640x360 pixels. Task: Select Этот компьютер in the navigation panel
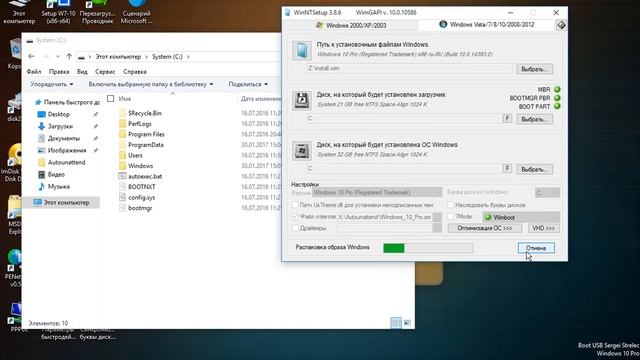[61, 202]
